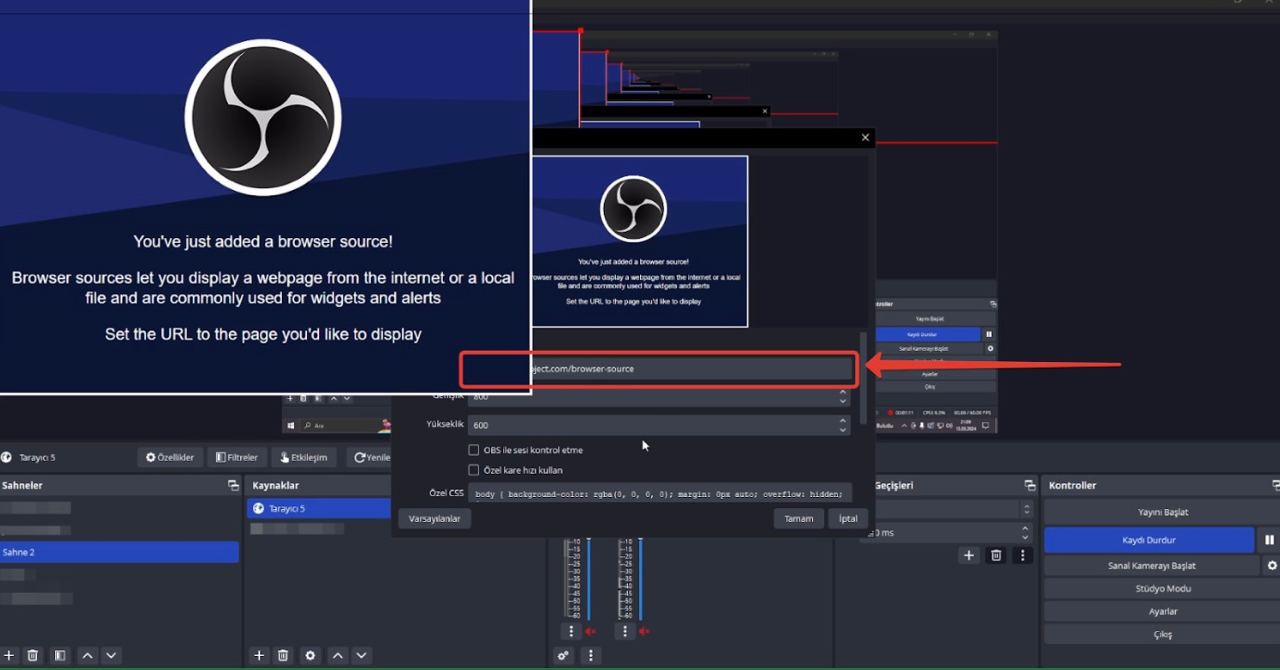Select the Etkileşim item in the source toolbar
This screenshot has width=1280, height=670.
[304, 457]
